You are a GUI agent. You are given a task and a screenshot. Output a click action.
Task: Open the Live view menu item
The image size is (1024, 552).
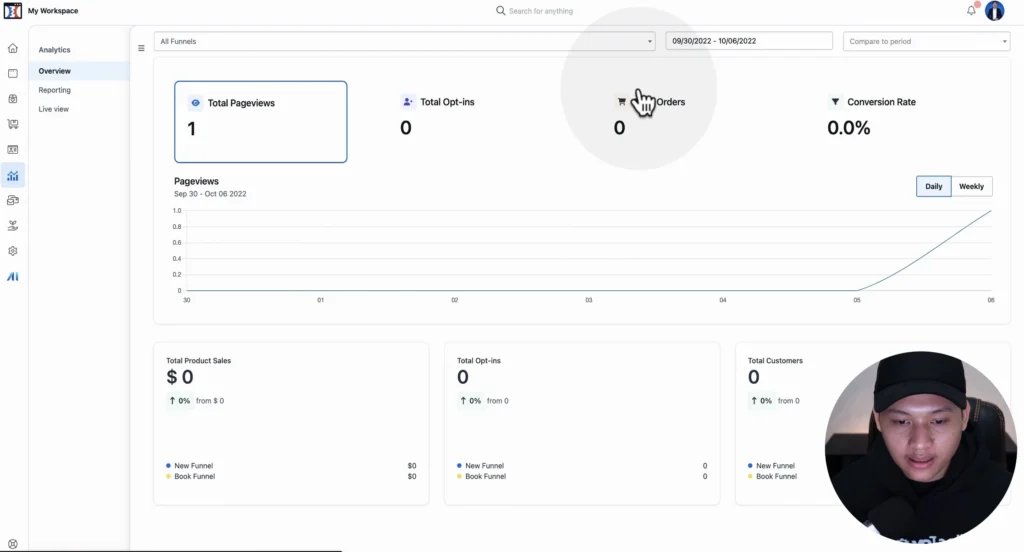coord(54,109)
